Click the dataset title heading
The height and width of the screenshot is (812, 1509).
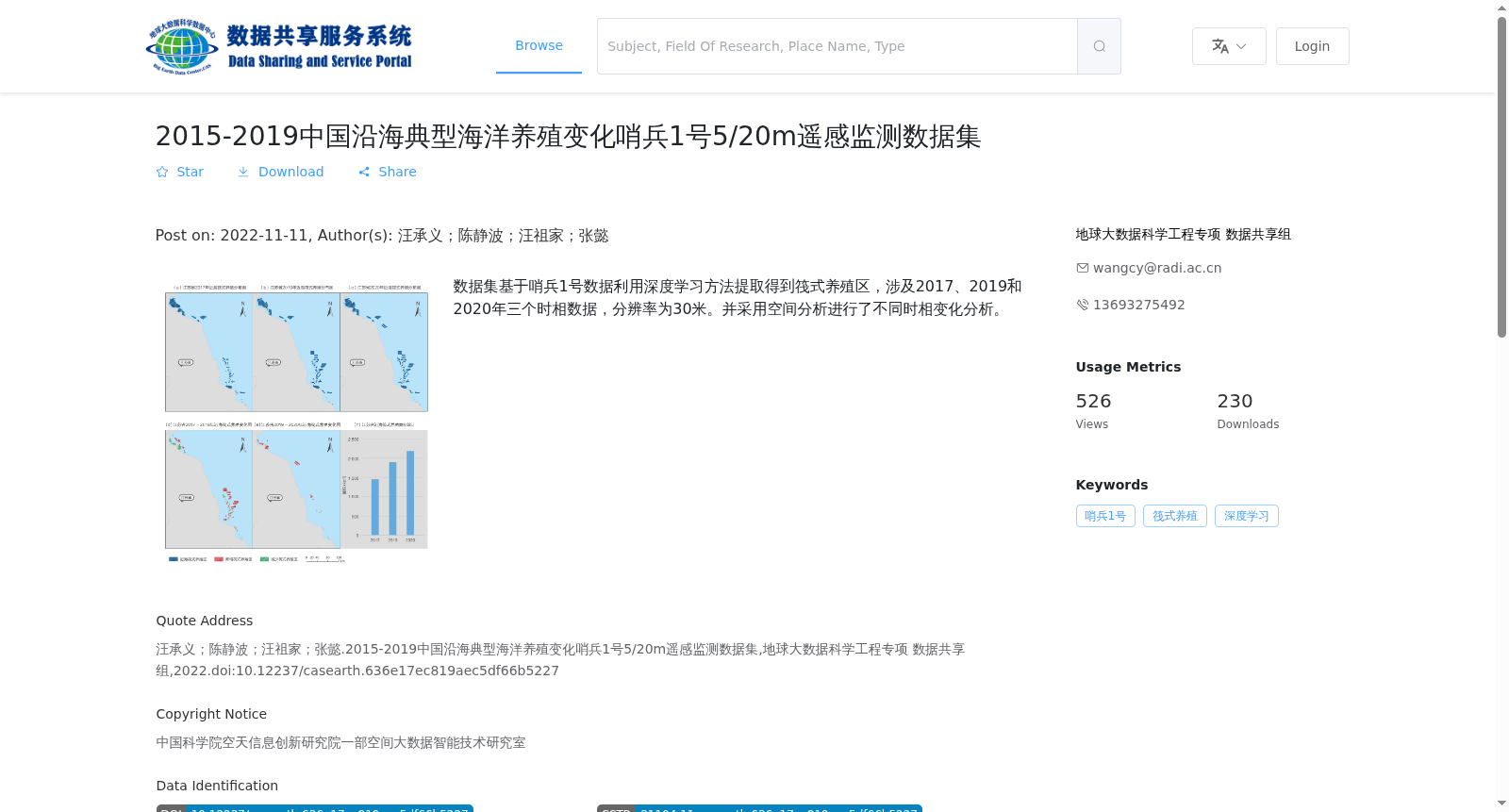point(568,137)
